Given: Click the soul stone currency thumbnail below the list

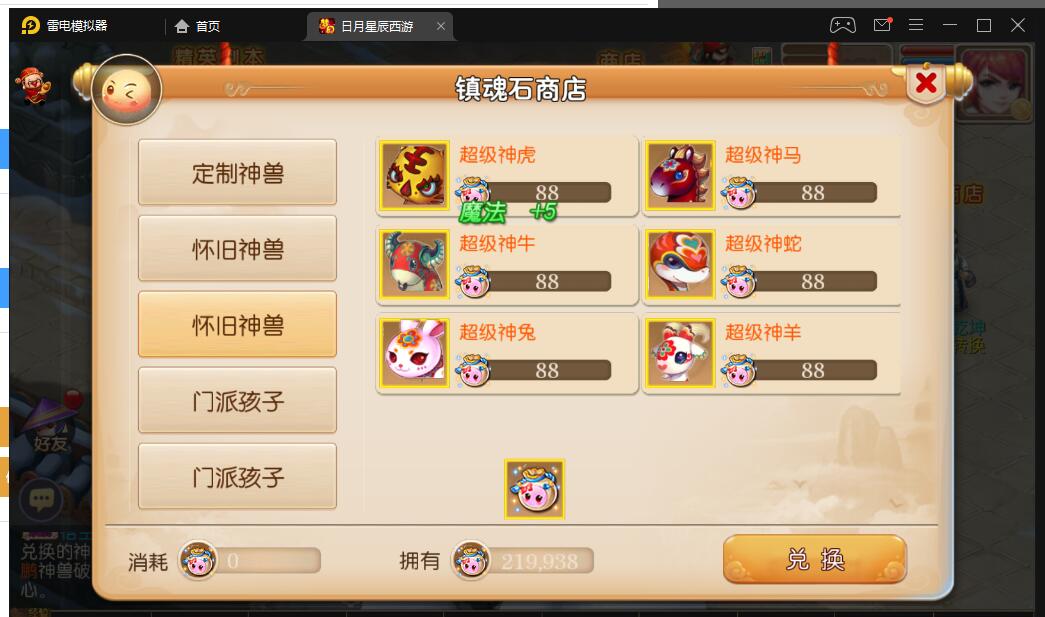Looking at the screenshot, I should (534, 489).
